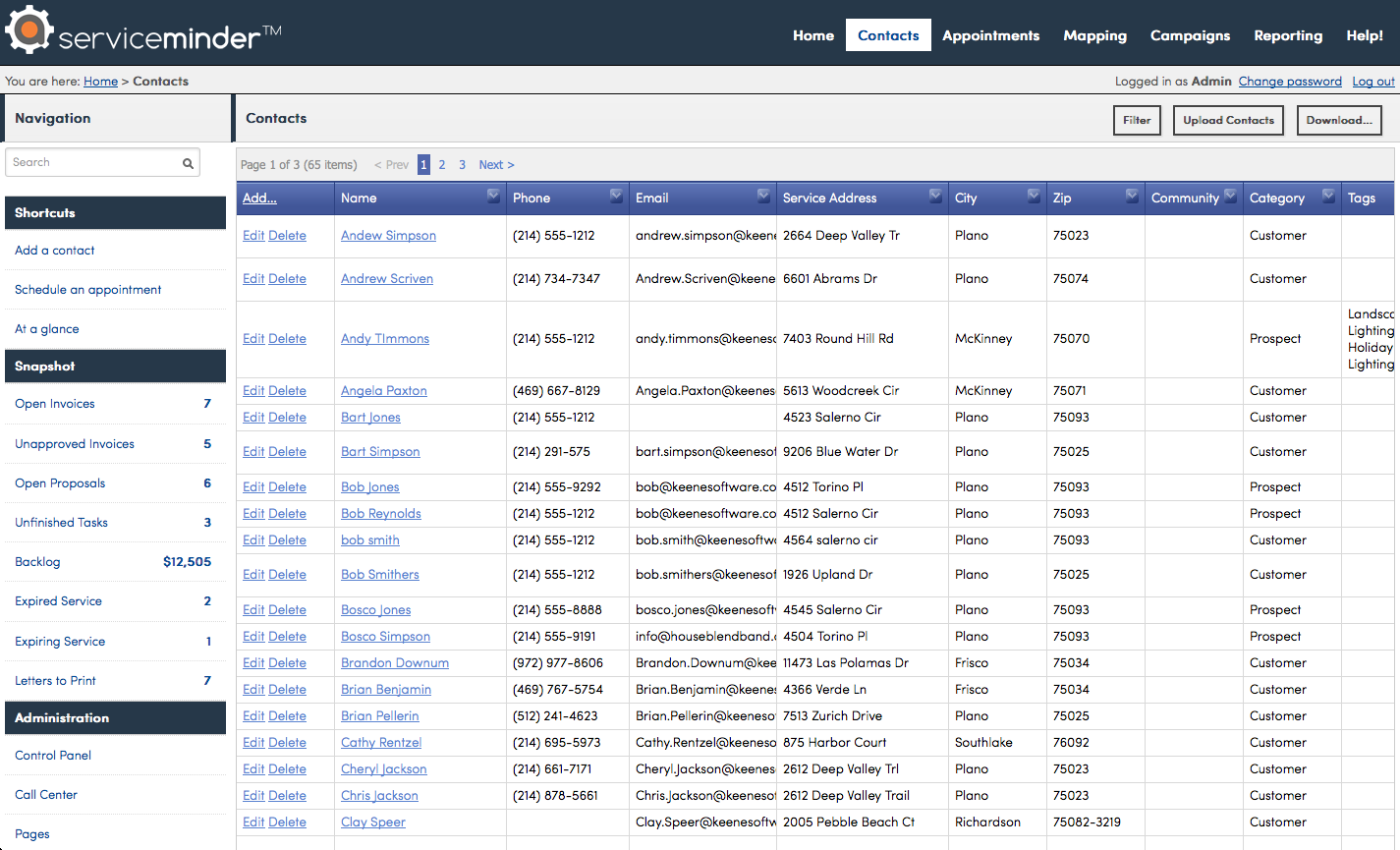Image resolution: width=1400 pixels, height=850 pixels.
Task: Click the Community column filter icon
Action: point(1229,197)
